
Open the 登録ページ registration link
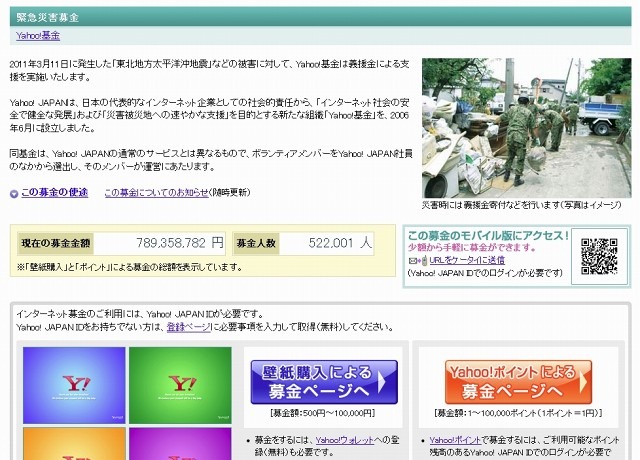[x=189, y=327]
